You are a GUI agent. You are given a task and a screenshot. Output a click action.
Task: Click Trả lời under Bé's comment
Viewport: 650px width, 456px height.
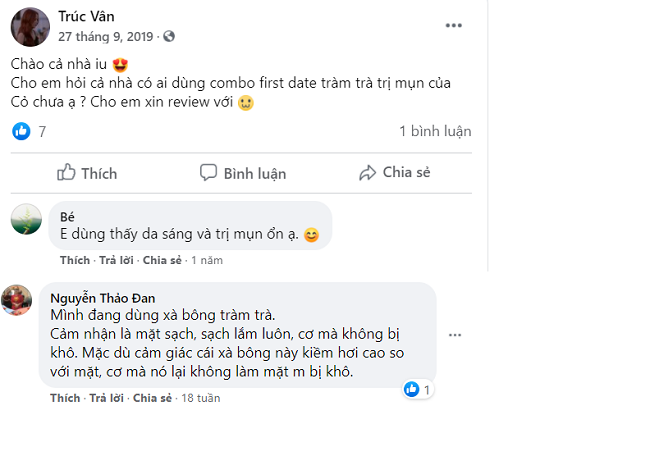tap(116, 260)
